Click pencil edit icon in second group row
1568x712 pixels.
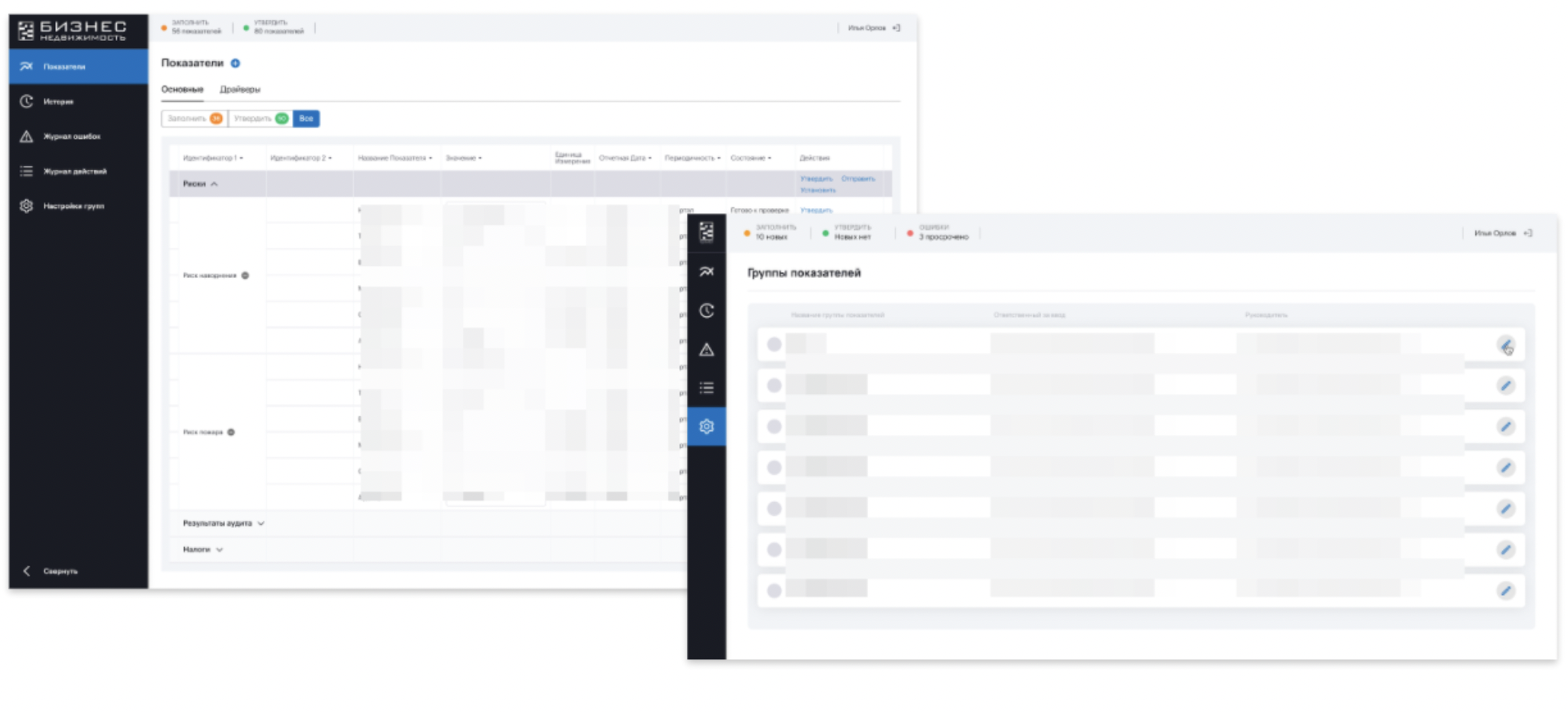[x=1506, y=386]
